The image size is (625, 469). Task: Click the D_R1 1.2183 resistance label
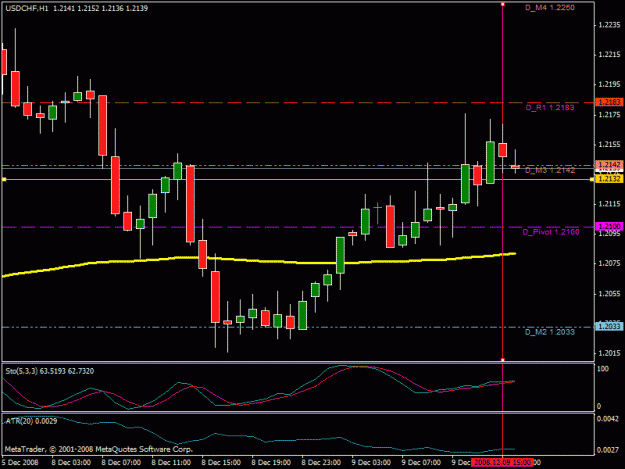550,108
